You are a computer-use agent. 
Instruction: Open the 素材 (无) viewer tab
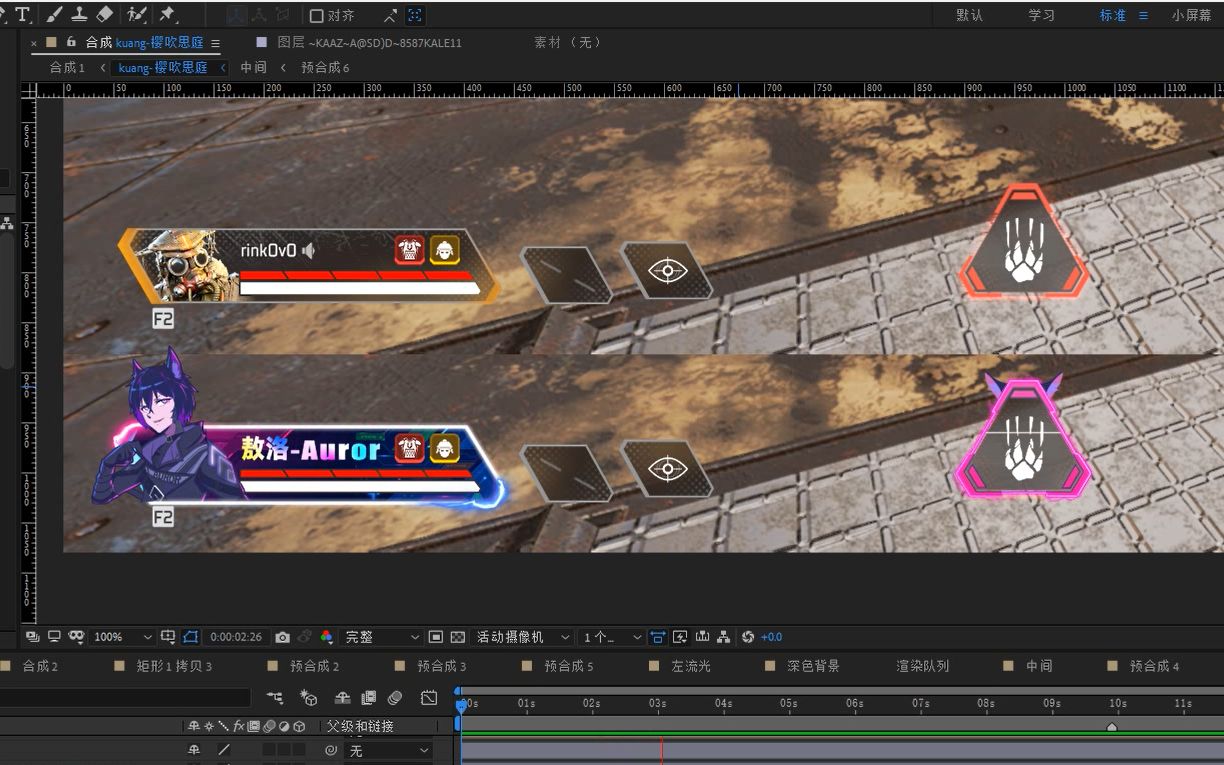(568, 43)
